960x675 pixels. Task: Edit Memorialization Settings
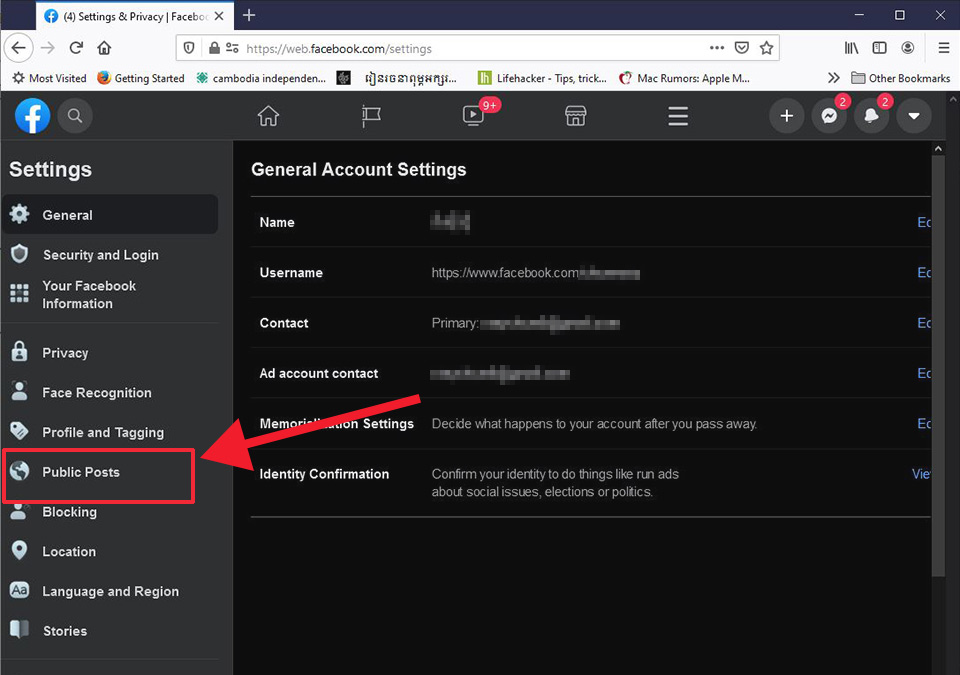923,423
